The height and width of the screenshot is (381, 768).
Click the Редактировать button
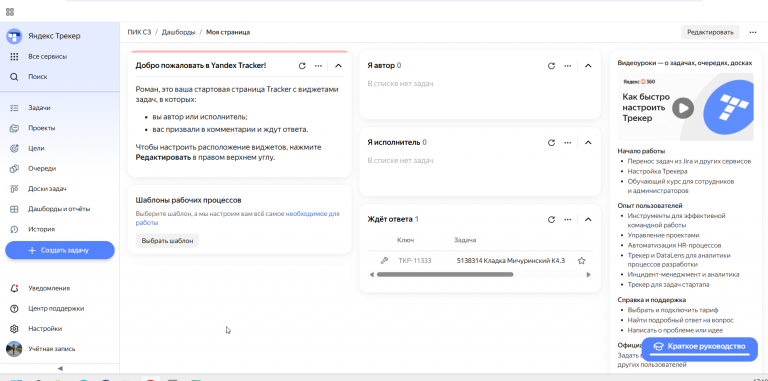click(x=710, y=32)
